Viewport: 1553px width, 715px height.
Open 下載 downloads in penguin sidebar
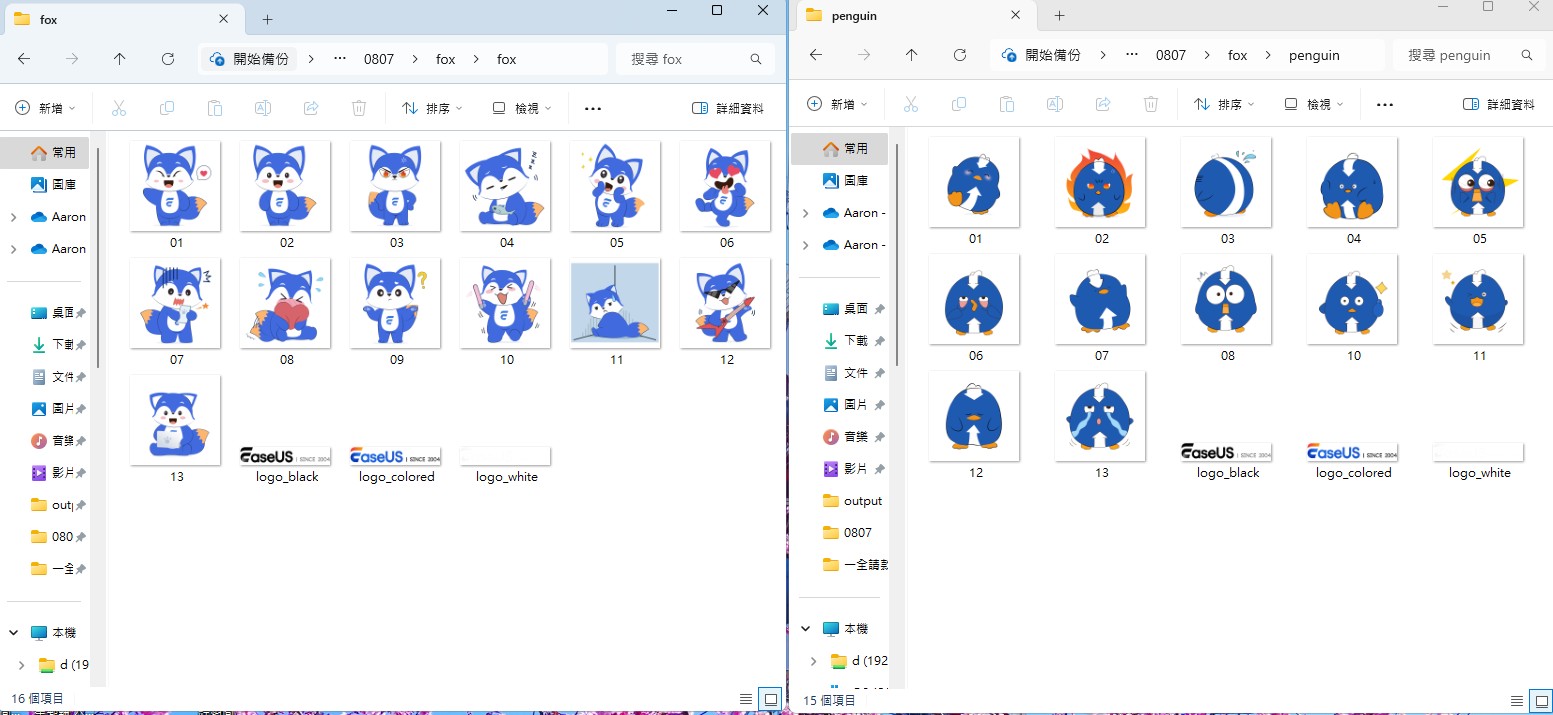pos(844,341)
